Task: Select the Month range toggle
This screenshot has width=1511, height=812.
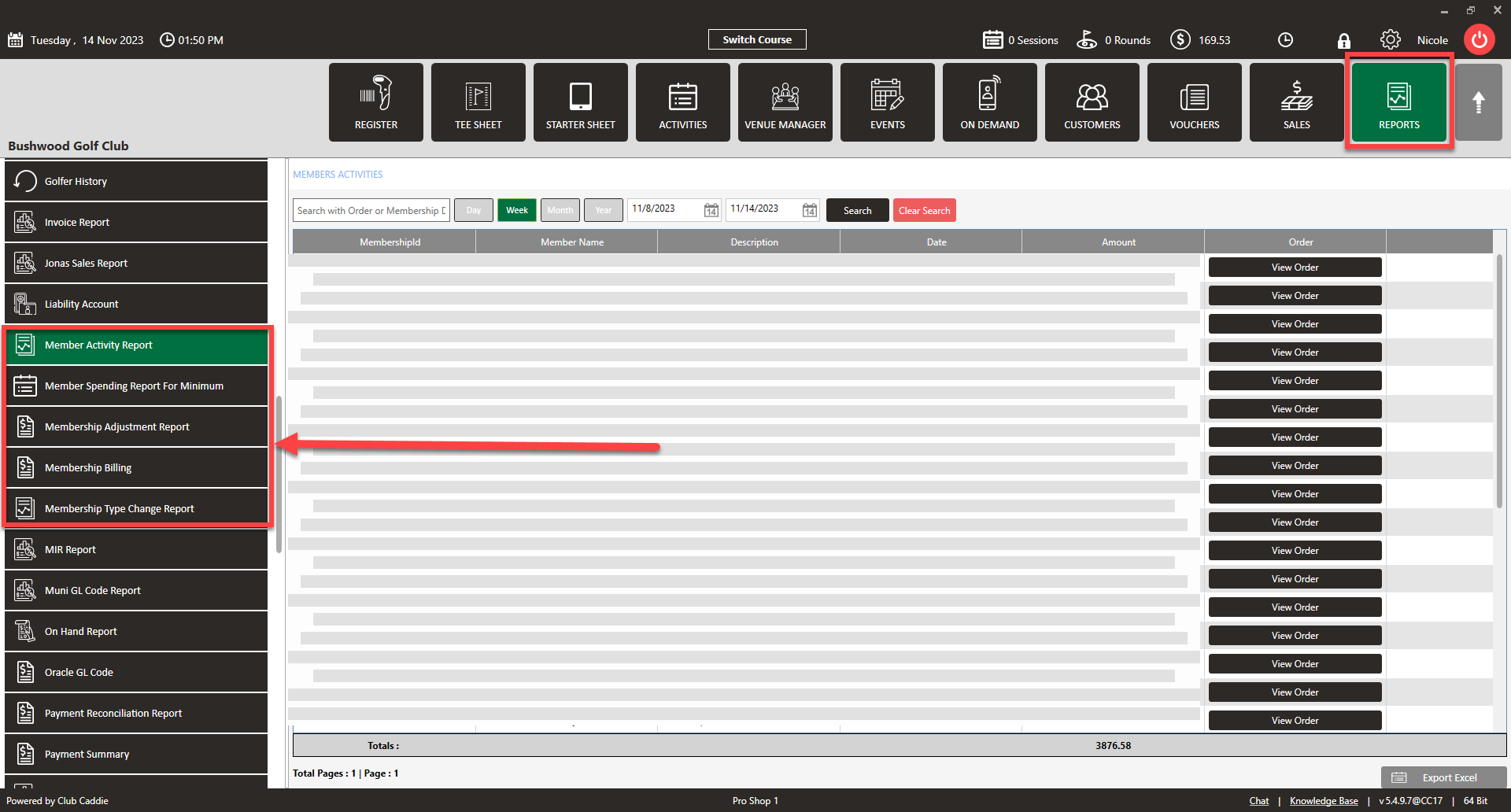Action: (x=560, y=210)
